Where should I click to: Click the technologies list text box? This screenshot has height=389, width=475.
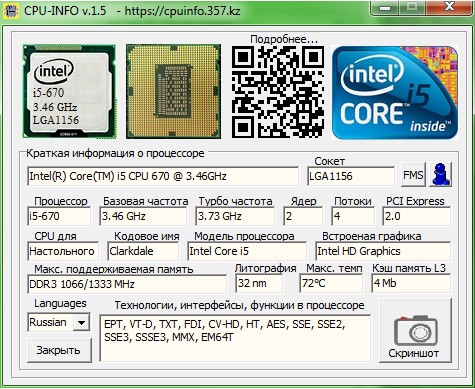(235, 338)
